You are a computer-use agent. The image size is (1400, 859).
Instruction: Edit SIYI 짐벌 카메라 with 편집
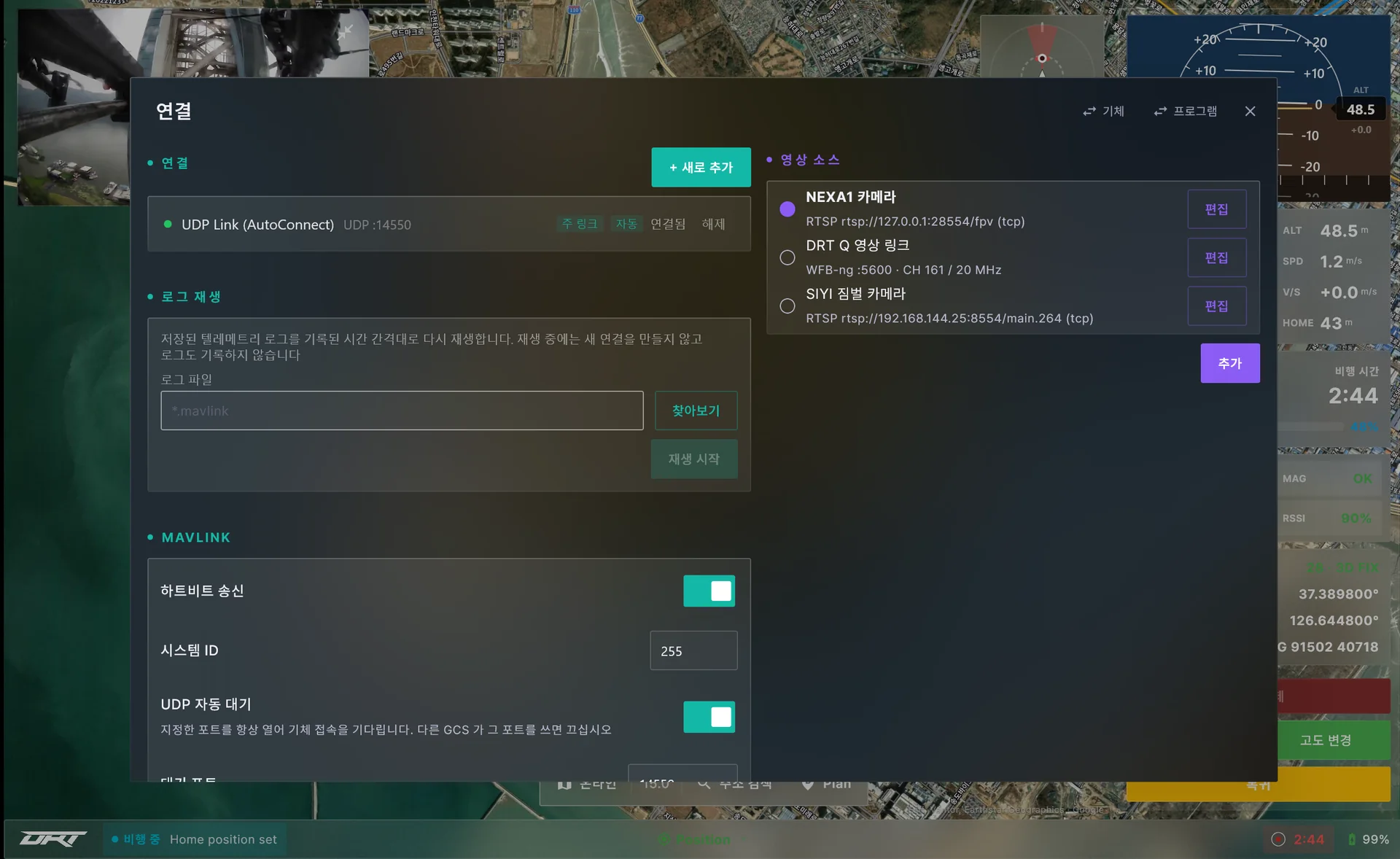1216,306
